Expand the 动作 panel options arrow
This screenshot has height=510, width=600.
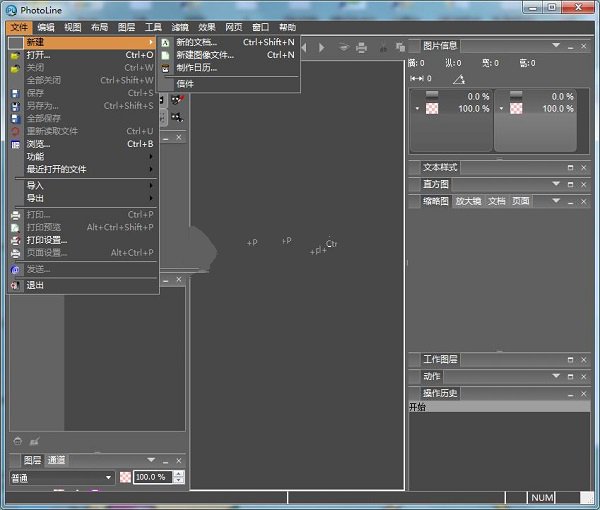click(x=556, y=376)
